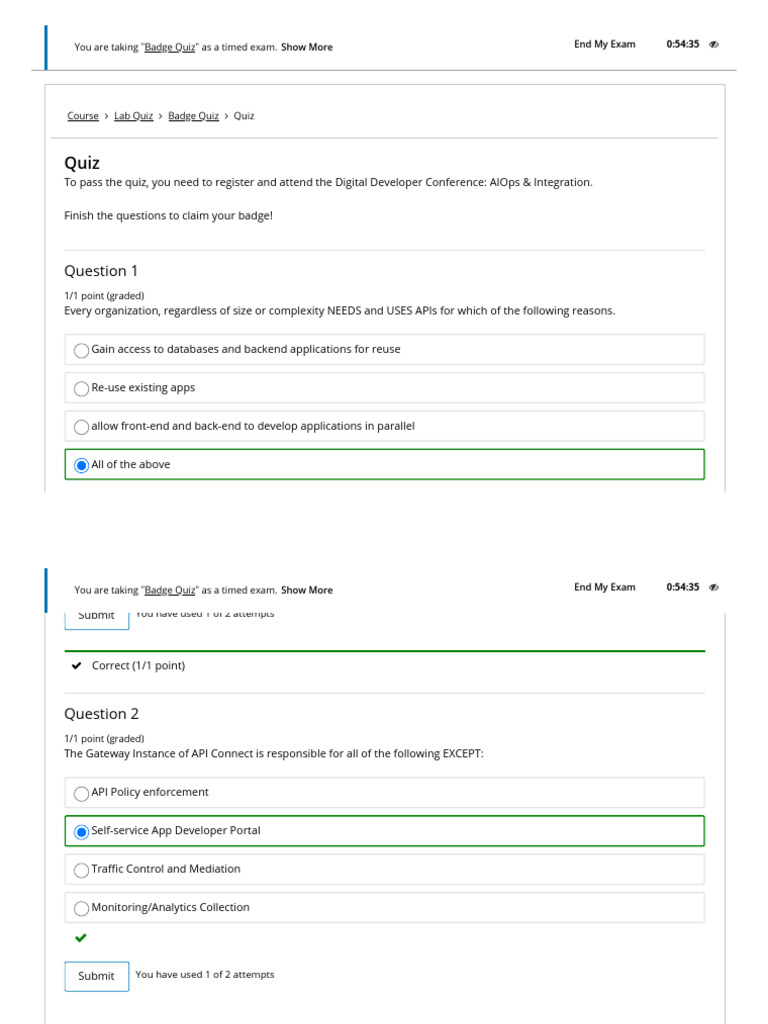
Task: Expand "Show More" in the second exam banner
Action: pyautogui.click(x=307, y=590)
